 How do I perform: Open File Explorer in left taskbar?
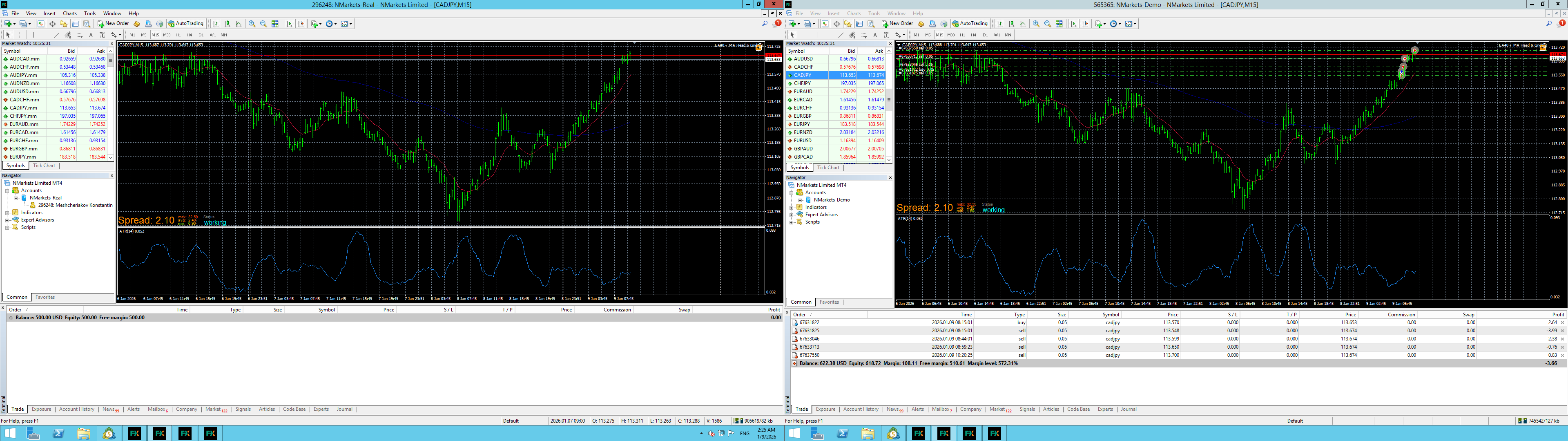click(x=83, y=433)
